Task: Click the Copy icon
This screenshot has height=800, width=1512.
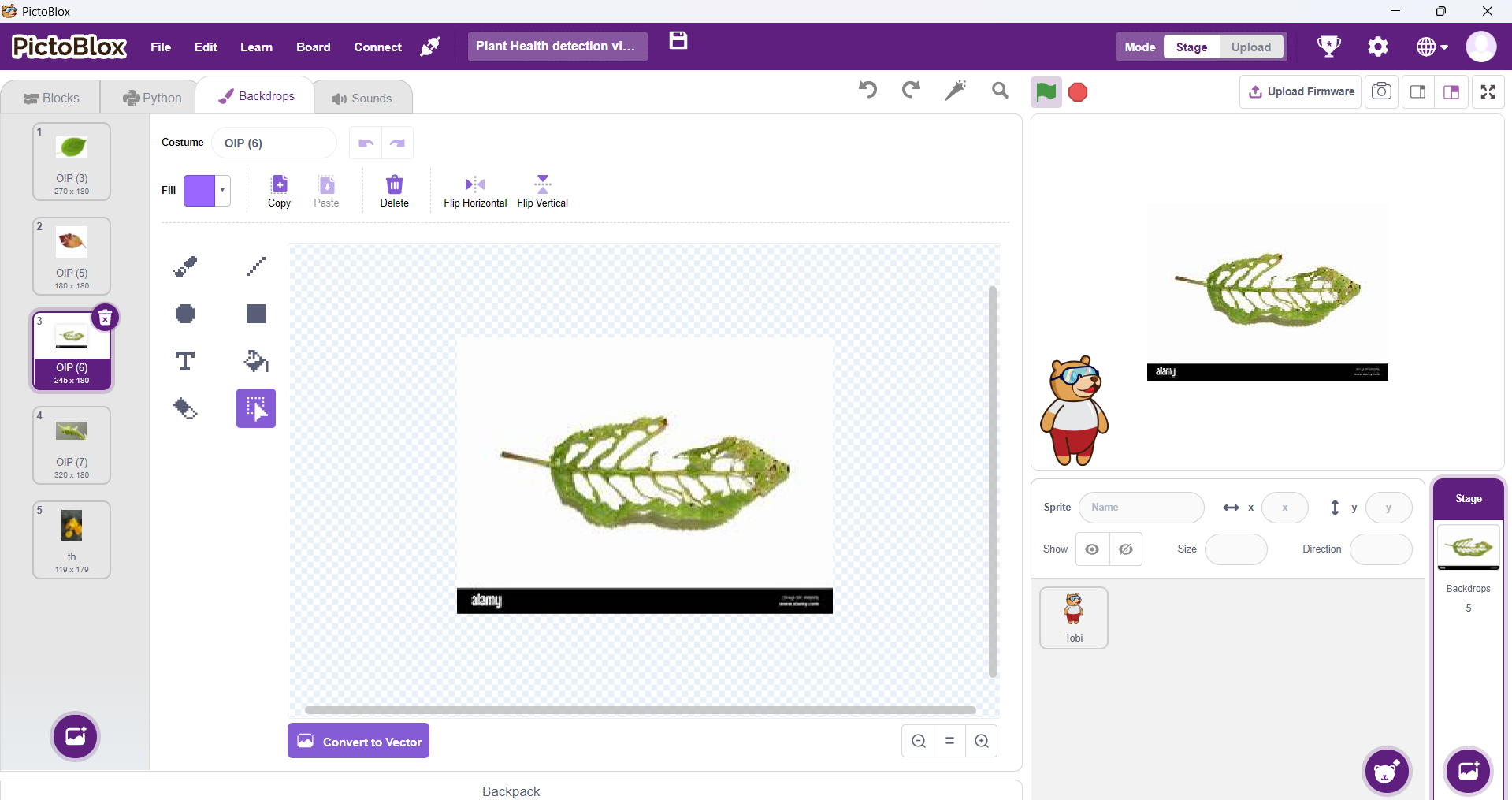Action: click(x=280, y=191)
